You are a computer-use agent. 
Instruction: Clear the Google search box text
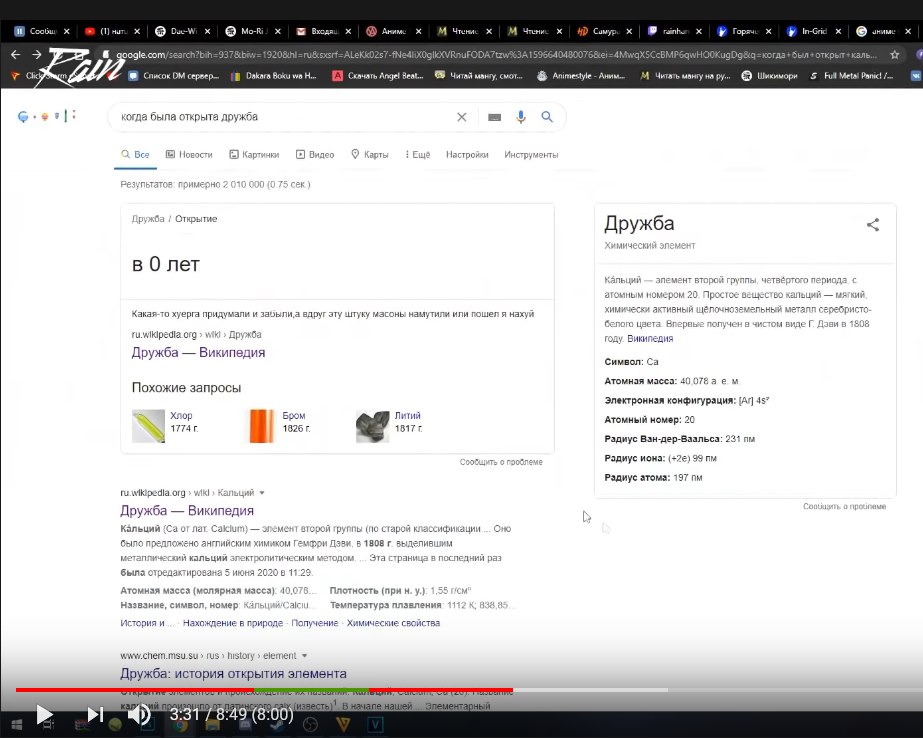[462, 117]
